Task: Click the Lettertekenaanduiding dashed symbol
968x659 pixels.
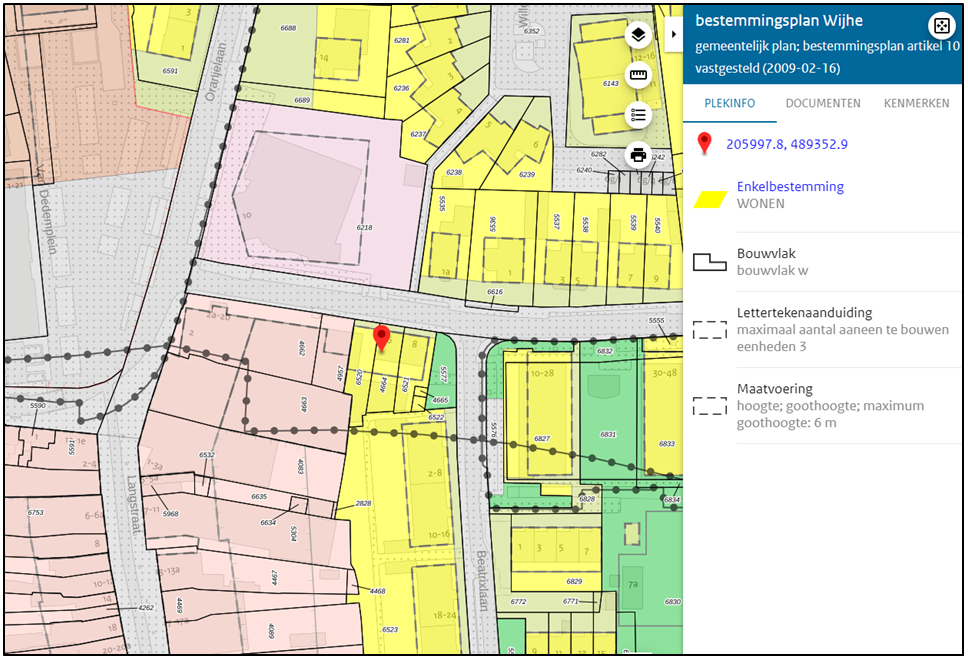Action: [x=709, y=330]
